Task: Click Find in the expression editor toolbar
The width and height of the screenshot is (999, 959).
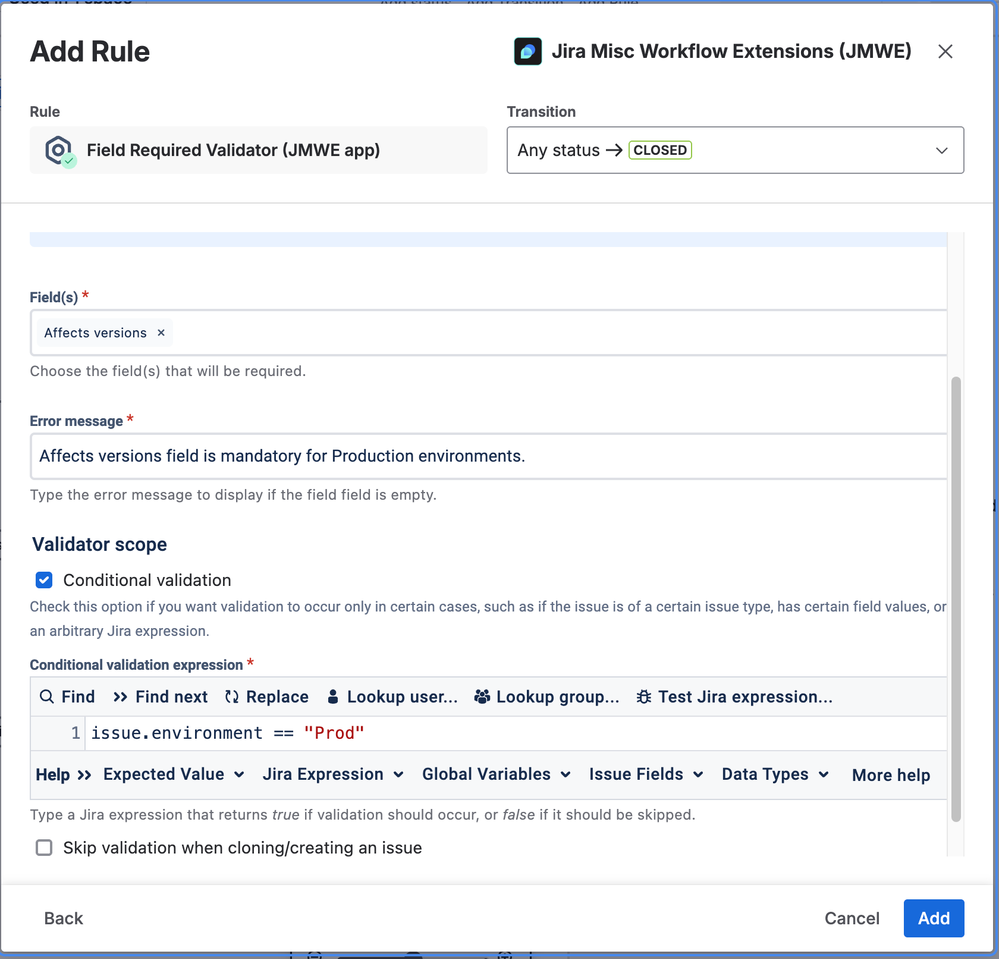Action: coord(67,696)
